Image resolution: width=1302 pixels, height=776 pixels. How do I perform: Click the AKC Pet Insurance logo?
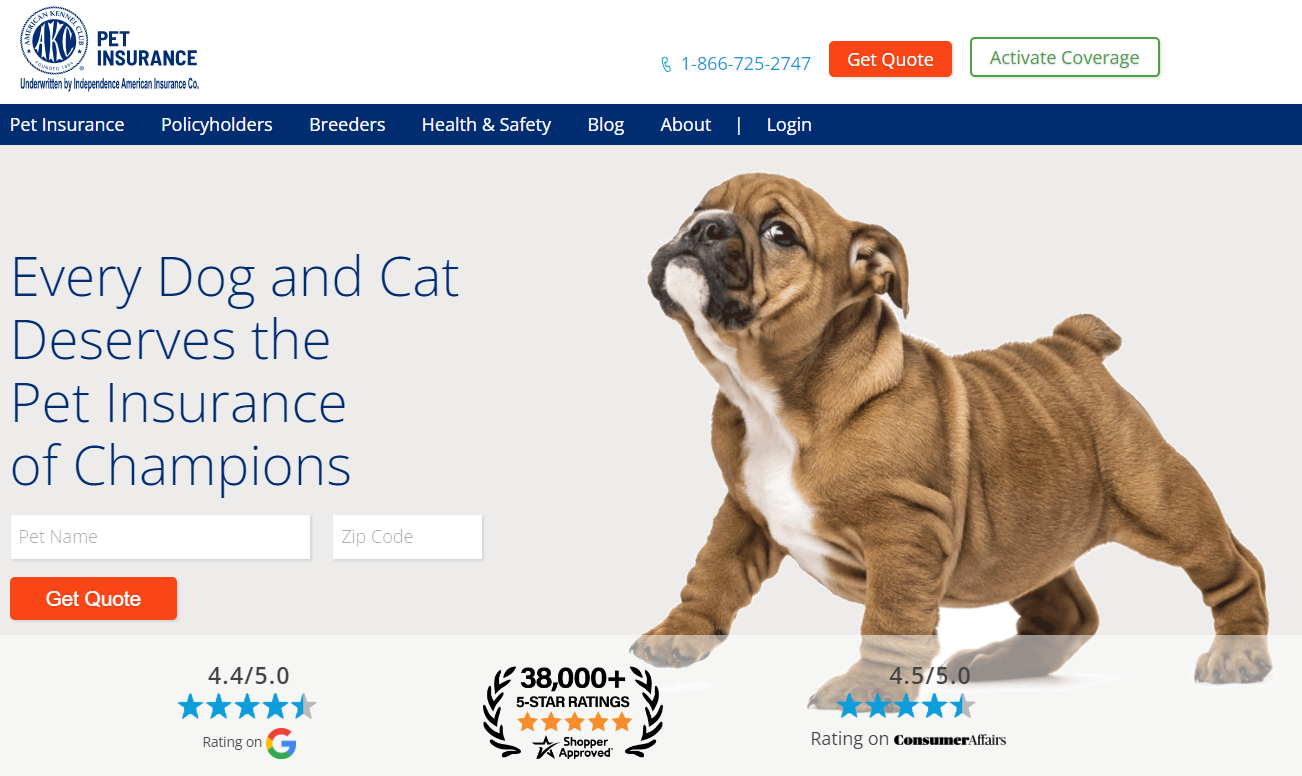109,49
